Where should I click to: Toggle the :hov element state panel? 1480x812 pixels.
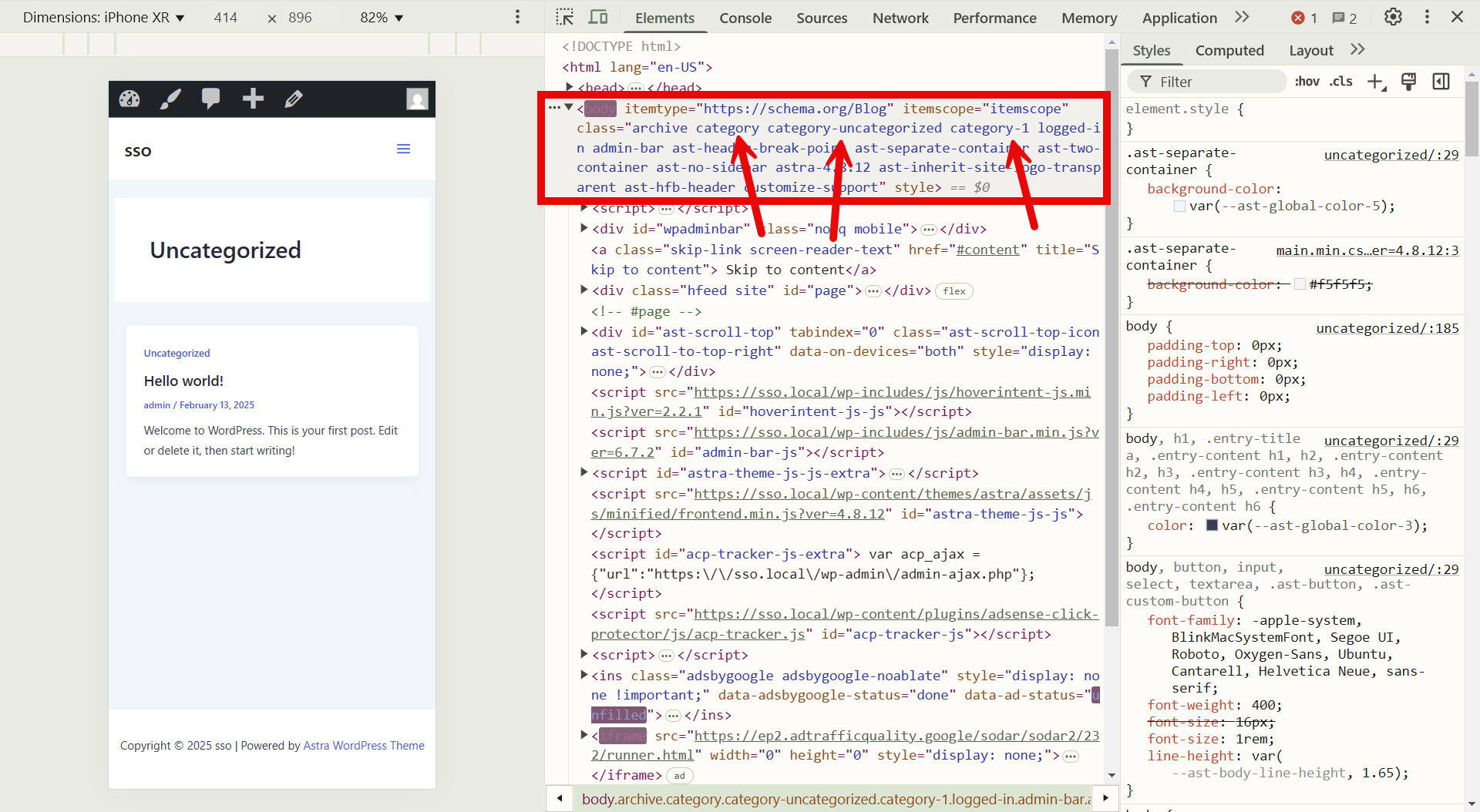pos(1307,82)
